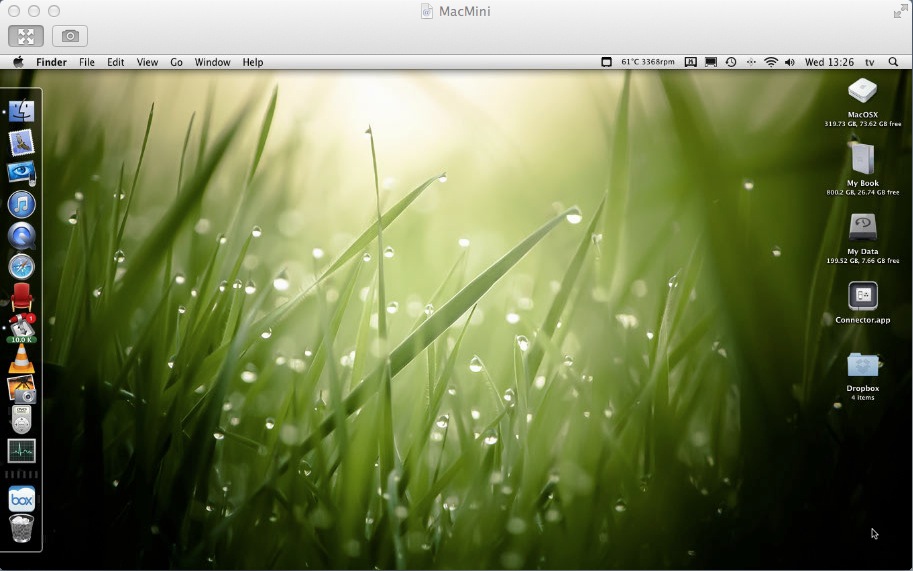Viewport: 913px width, 571px height.
Task: Open the Edit menu
Action: tap(115, 62)
